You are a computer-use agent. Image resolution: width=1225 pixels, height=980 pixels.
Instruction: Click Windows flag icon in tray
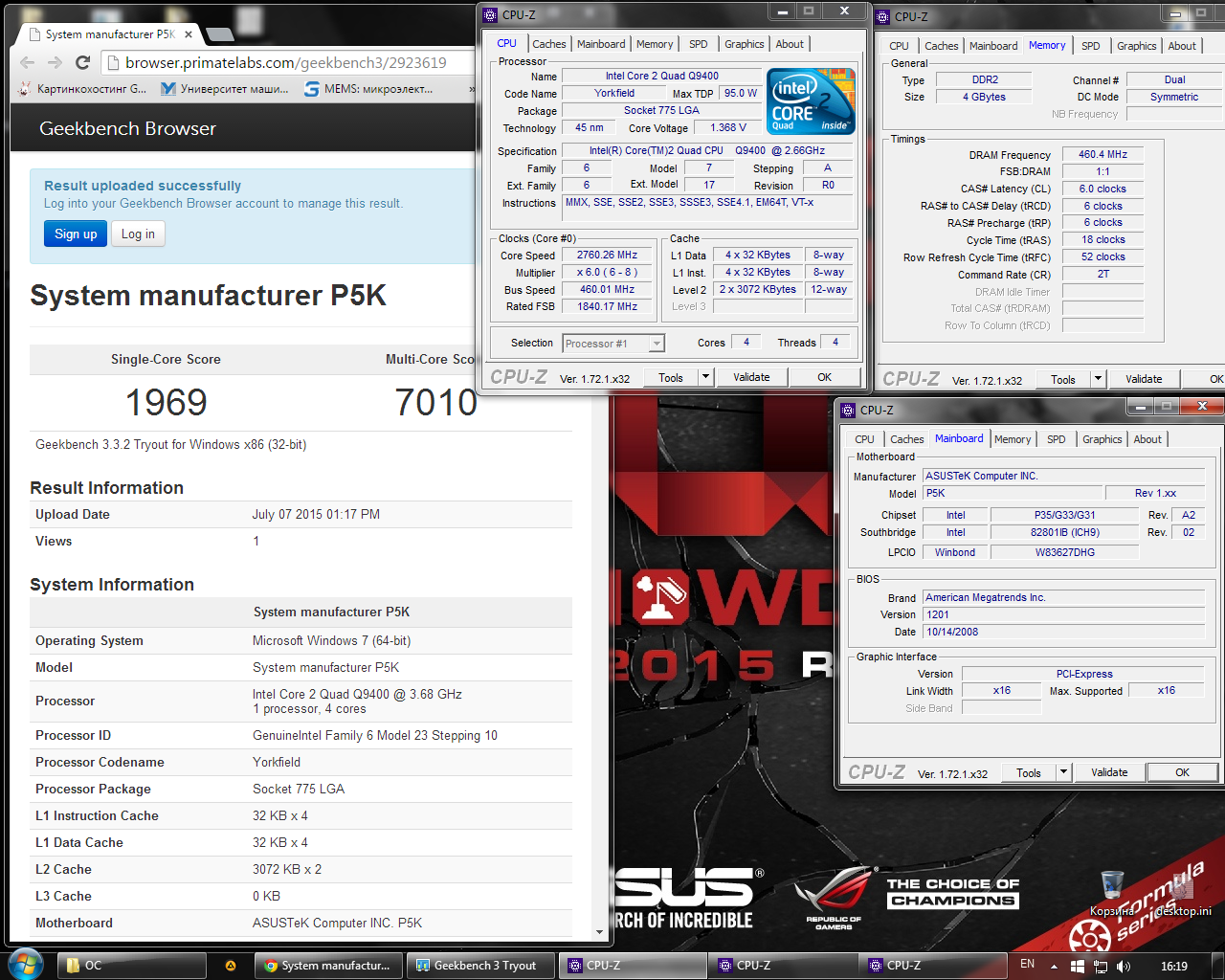tap(1077, 966)
